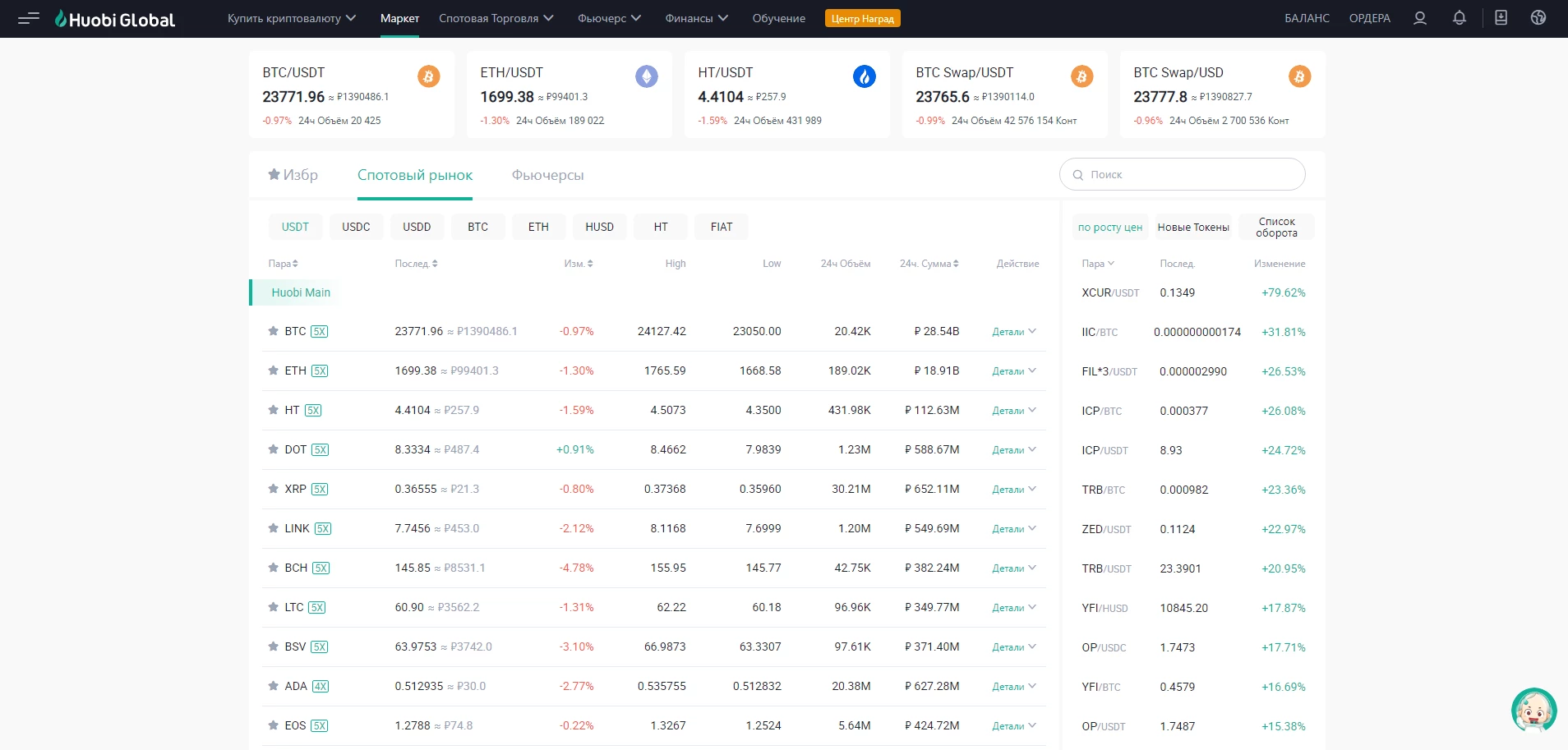Select Huobi Main section label
Screen dimensions: 1568x750
click(x=301, y=292)
